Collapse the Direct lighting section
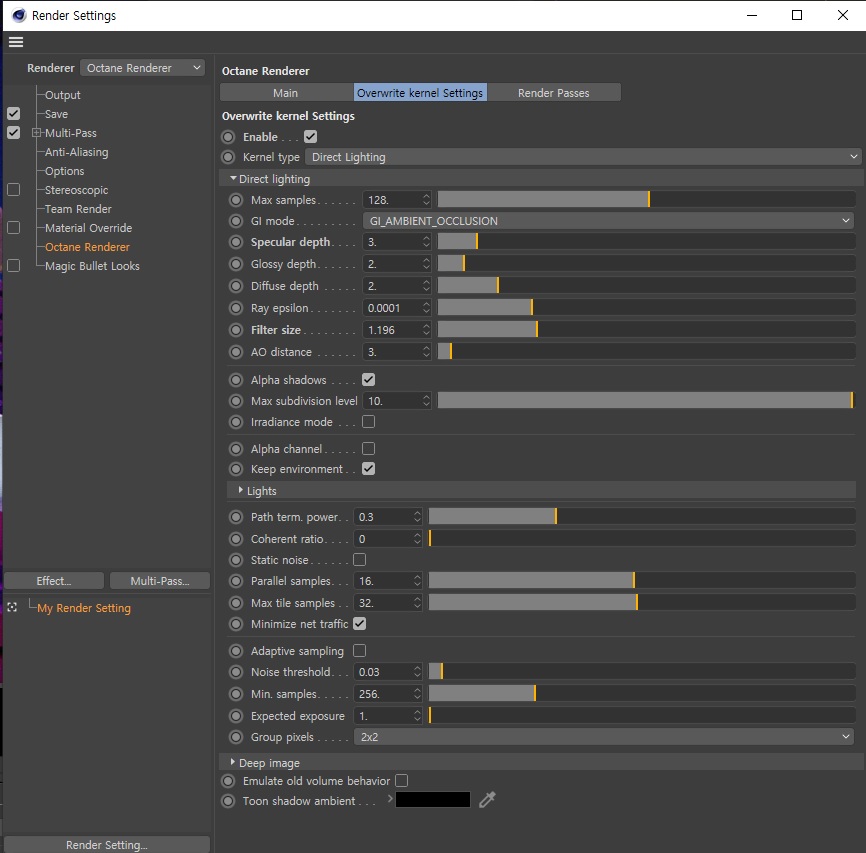Image resolution: width=866 pixels, height=853 pixels. click(x=233, y=178)
